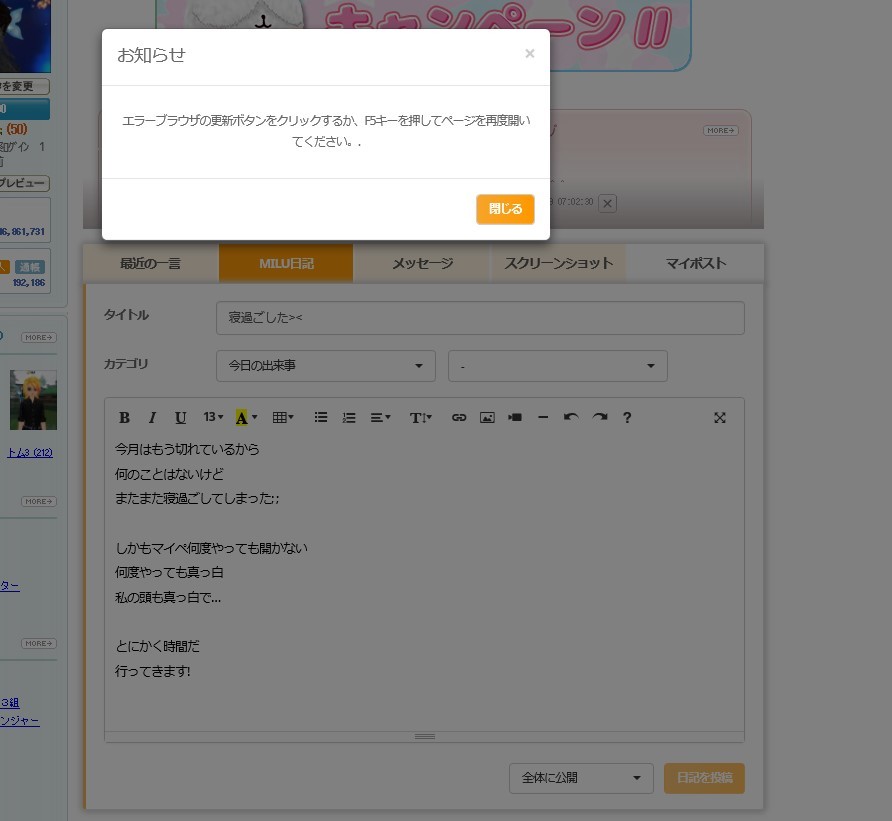This screenshot has height=821, width=892.
Task: Switch to the スクリーンショット tab
Action: (x=558, y=264)
